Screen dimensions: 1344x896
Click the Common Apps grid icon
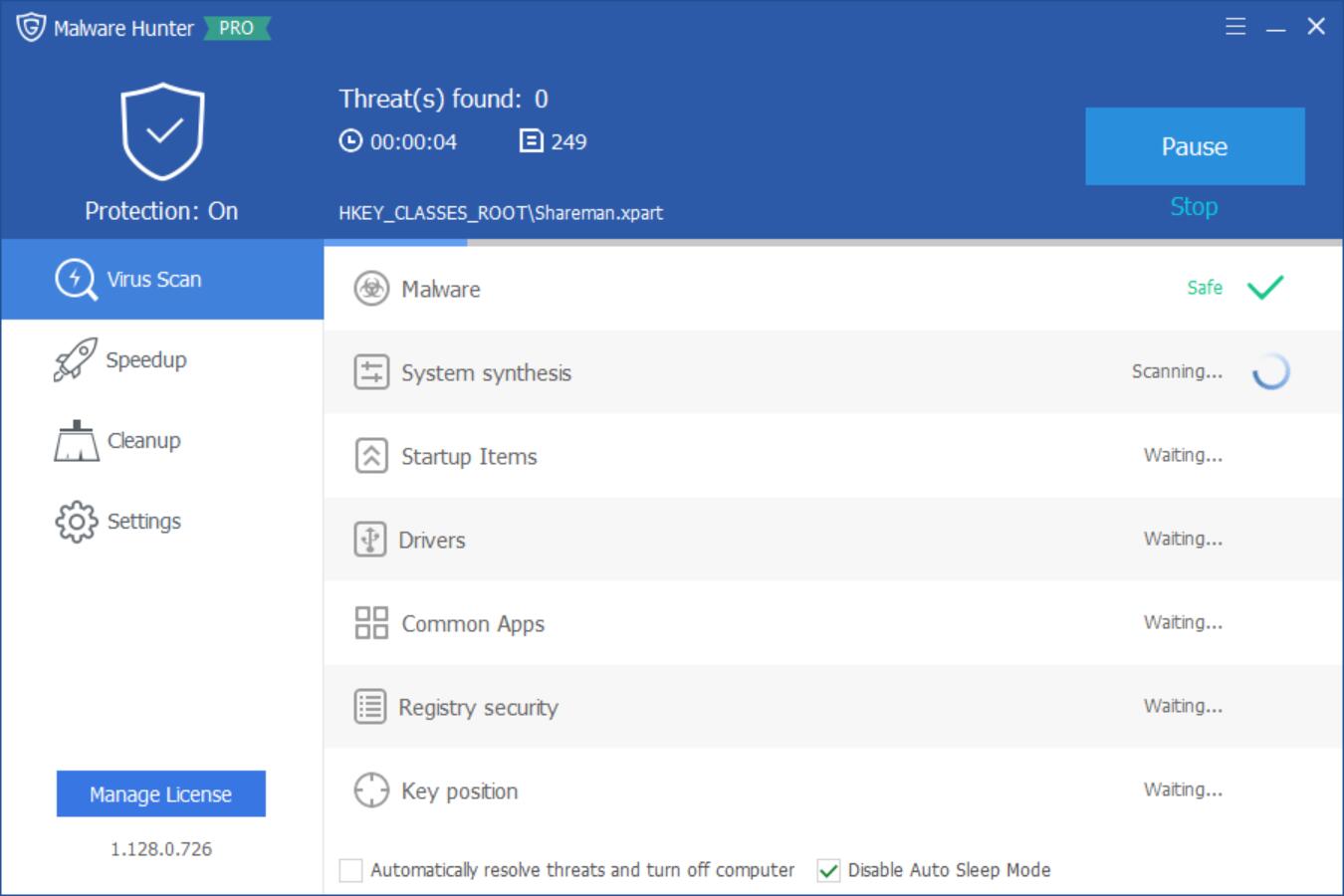click(369, 623)
